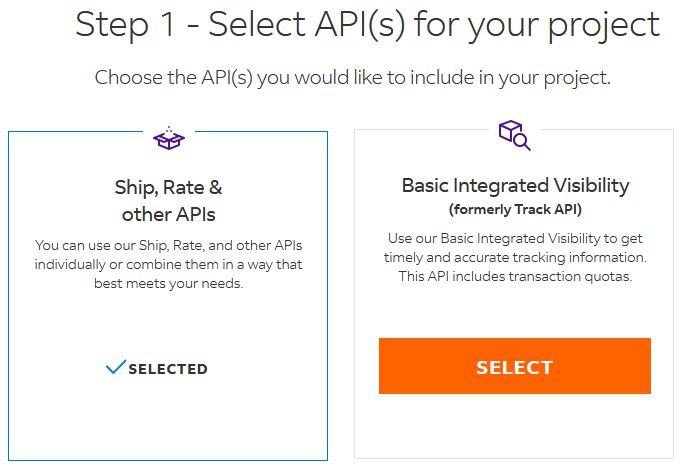
Task: Click "You can use our Ship, Rate" line
Action: (168, 245)
